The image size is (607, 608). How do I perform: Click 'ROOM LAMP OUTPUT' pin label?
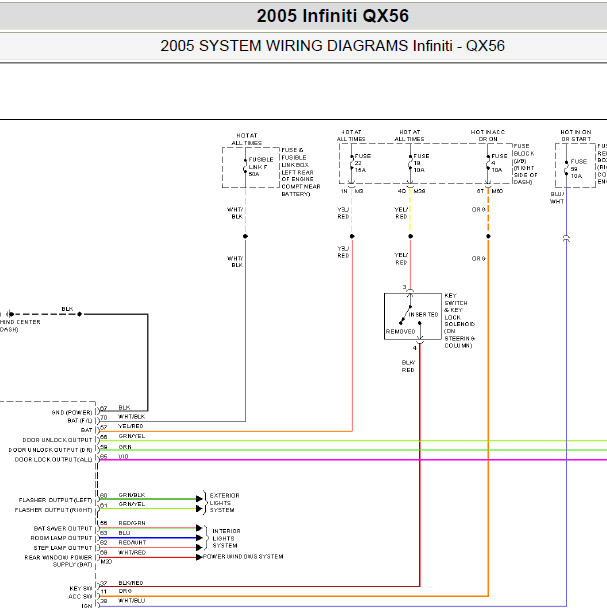(61, 538)
